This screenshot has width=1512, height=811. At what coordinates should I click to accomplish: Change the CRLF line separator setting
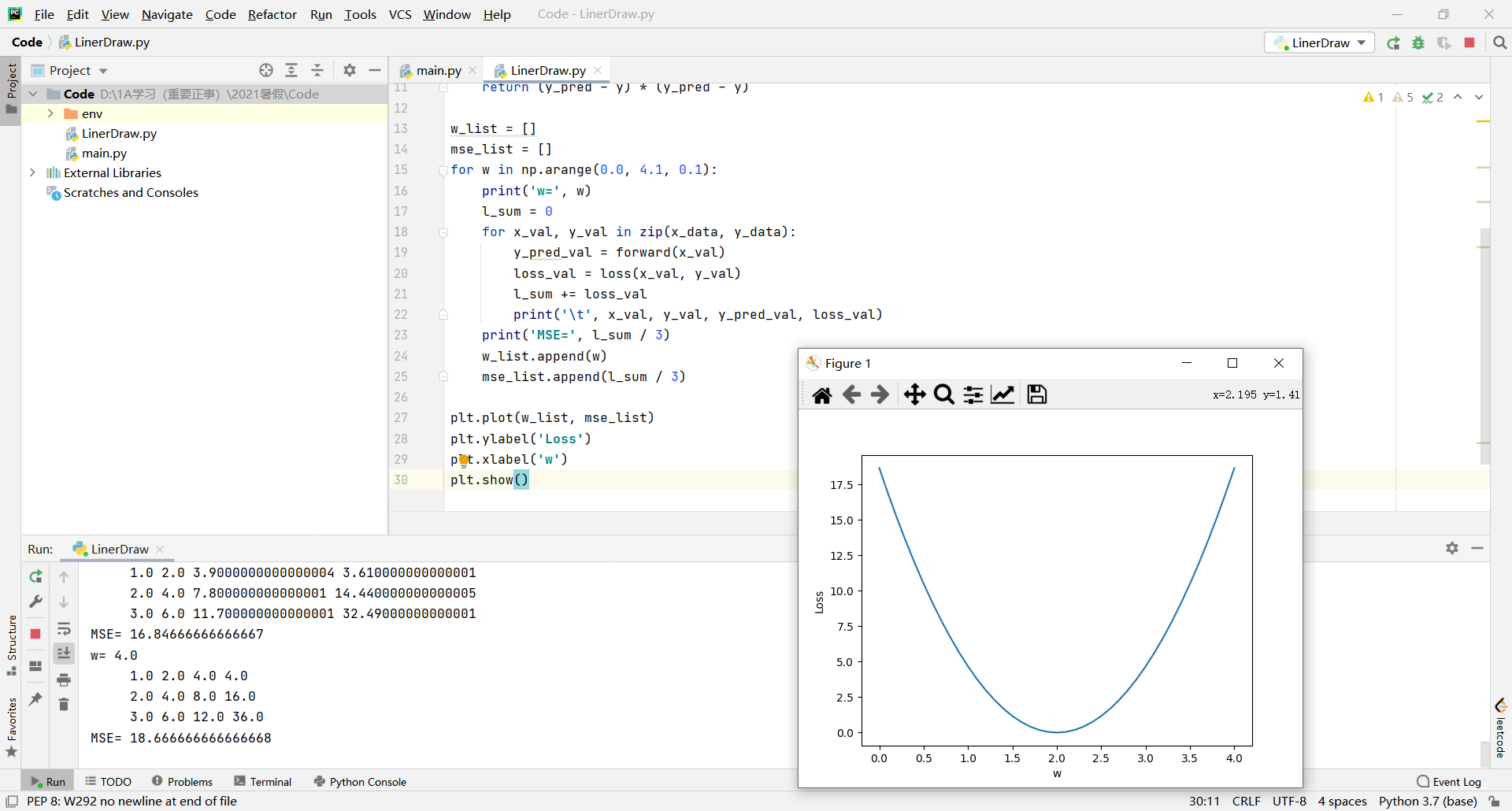coord(1246,801)
